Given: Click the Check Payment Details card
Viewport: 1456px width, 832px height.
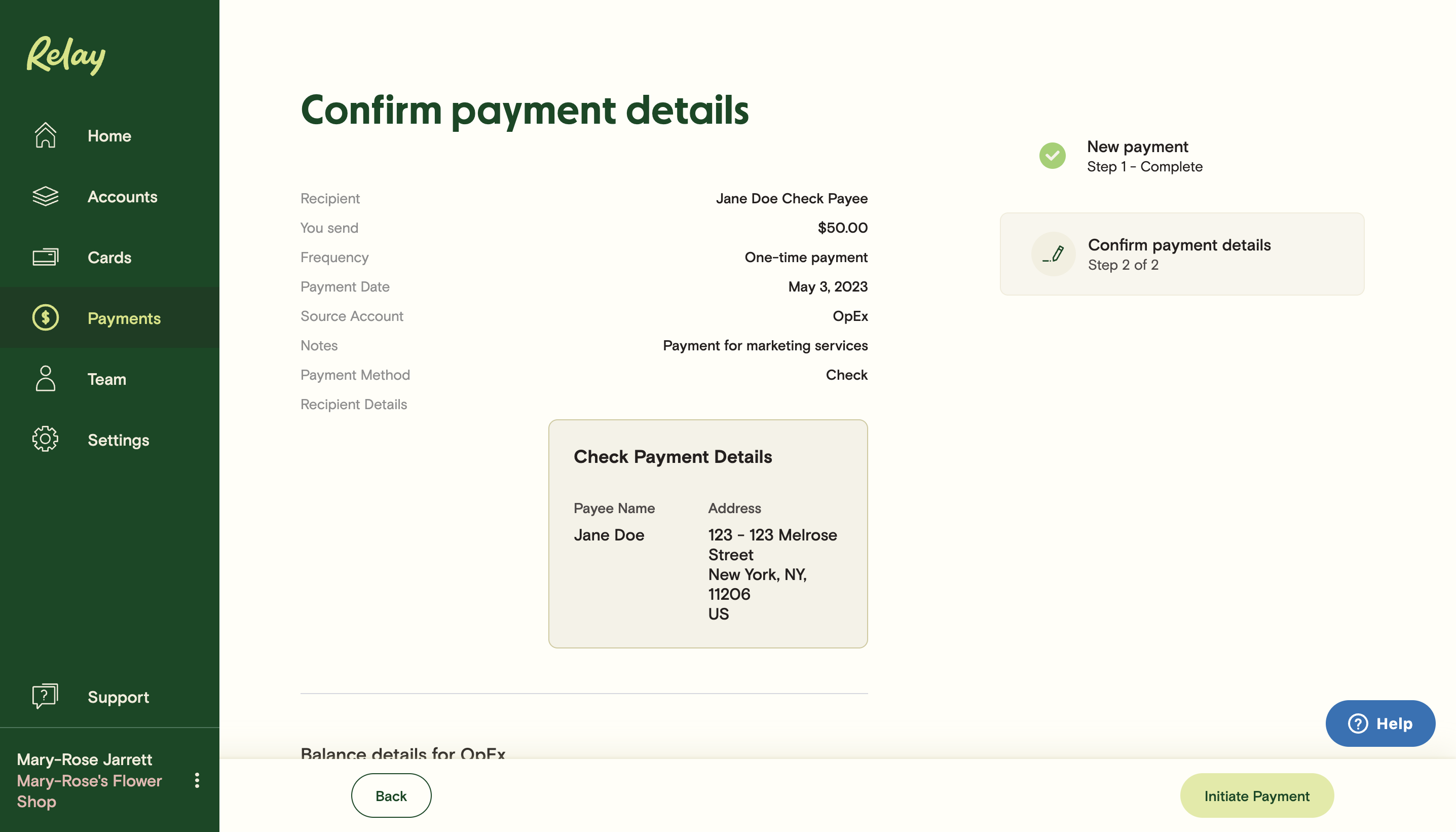Looking at the screenshot, I should point(707,534).
